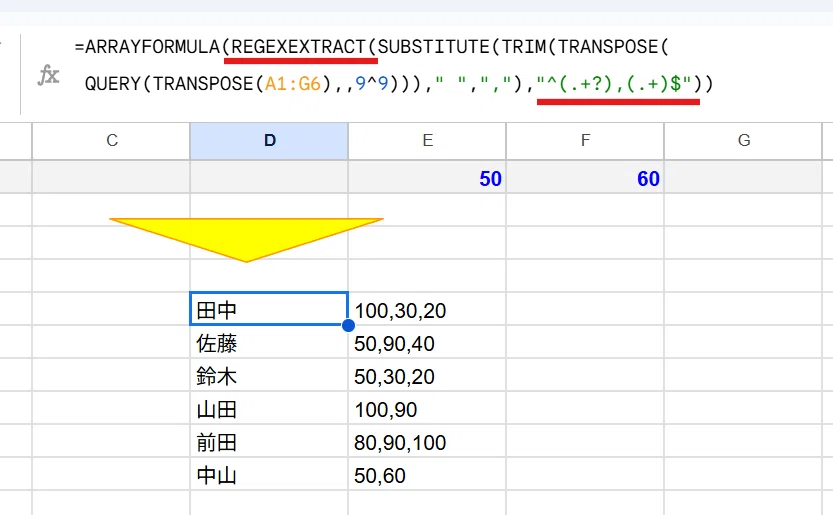Image resolution: width=833 pixels, height=515 pixels.
Task: Click cell showing 100,90
Action: tap(427, 409)
